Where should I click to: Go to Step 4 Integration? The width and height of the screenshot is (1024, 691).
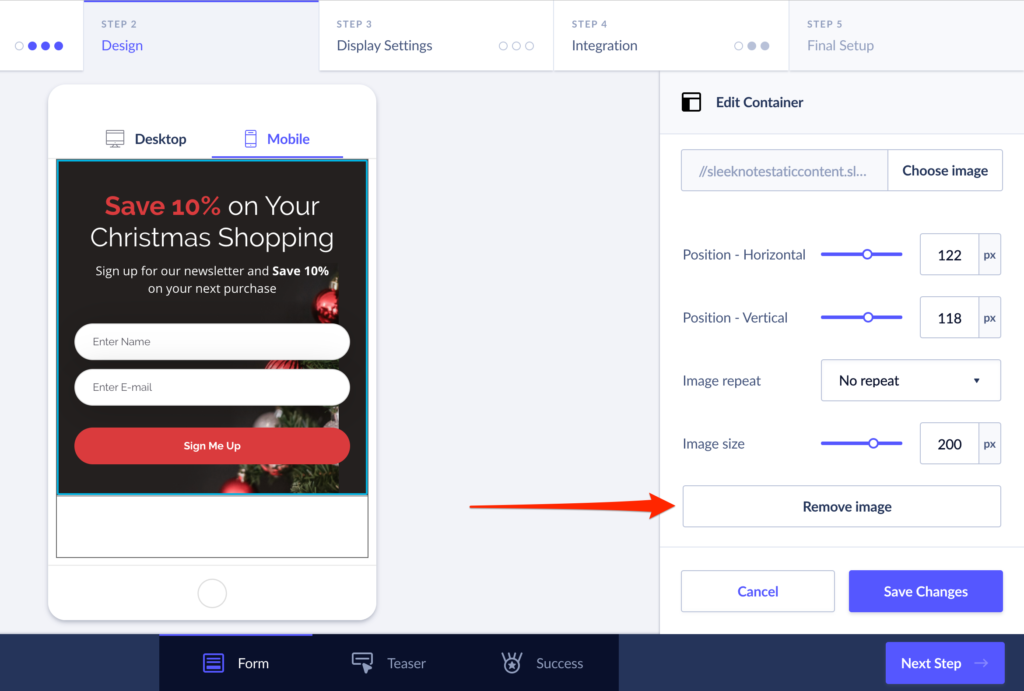pyautogui.click(x=670, y=36)
